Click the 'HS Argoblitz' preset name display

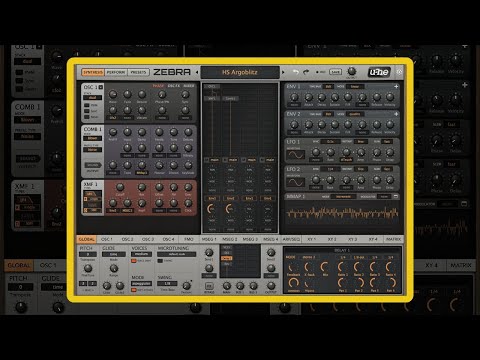point(240,72)
